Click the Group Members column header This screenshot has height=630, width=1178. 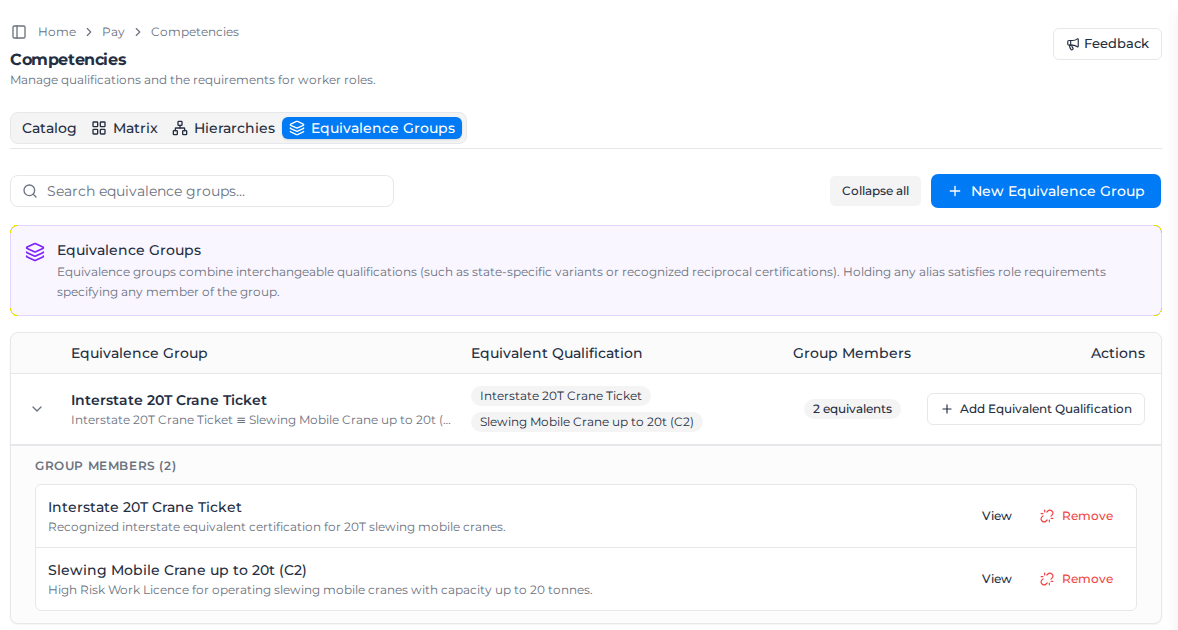coord(852,354)
